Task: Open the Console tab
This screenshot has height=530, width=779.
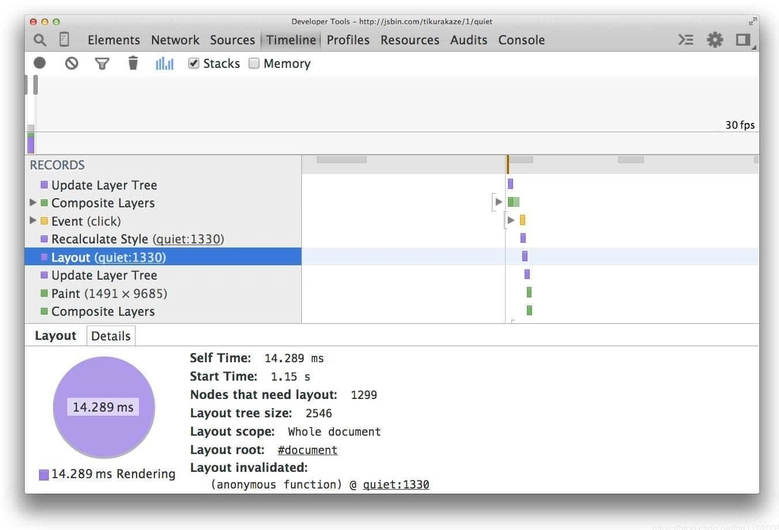Action: point(521,40)
